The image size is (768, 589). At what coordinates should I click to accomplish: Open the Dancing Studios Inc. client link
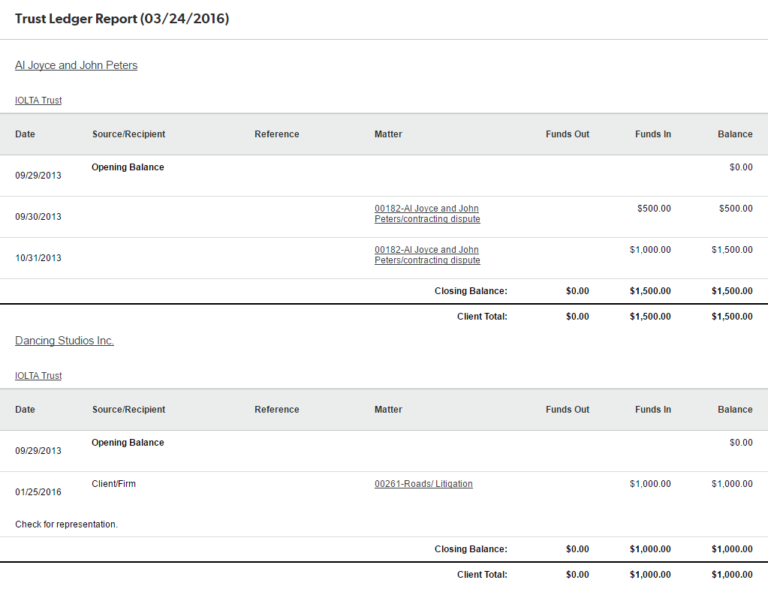click(64, 341)
